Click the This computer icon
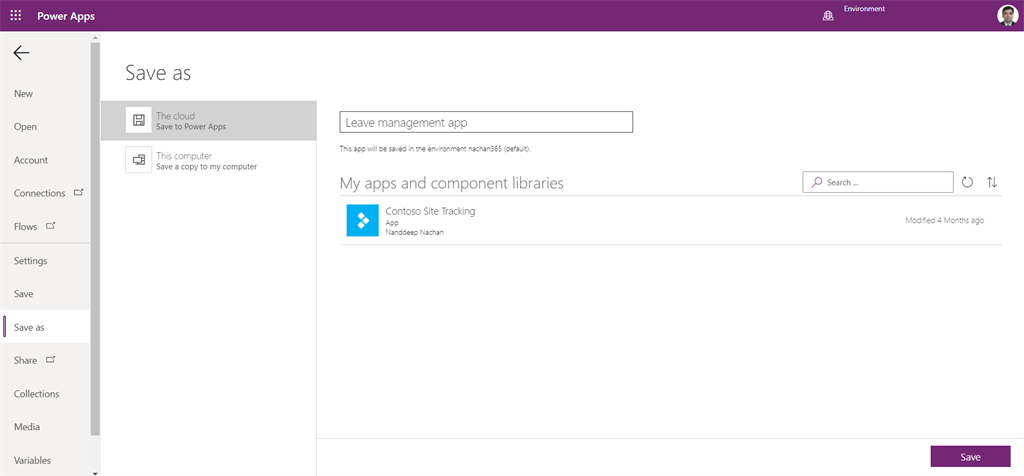1024x476 pixels. tap(138, 160)
